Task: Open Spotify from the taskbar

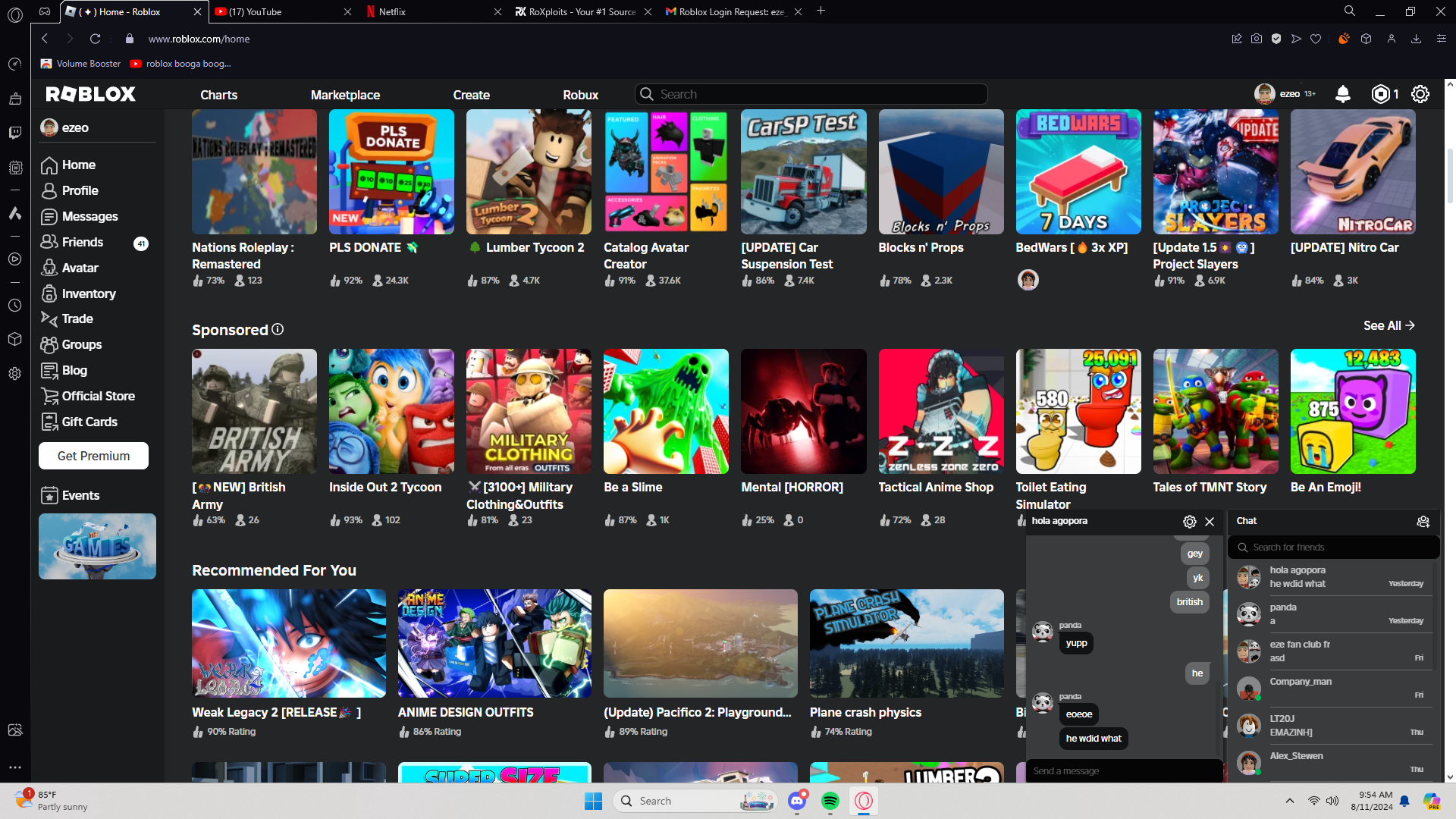Action: pyautogui.click(x=830, y=801)
